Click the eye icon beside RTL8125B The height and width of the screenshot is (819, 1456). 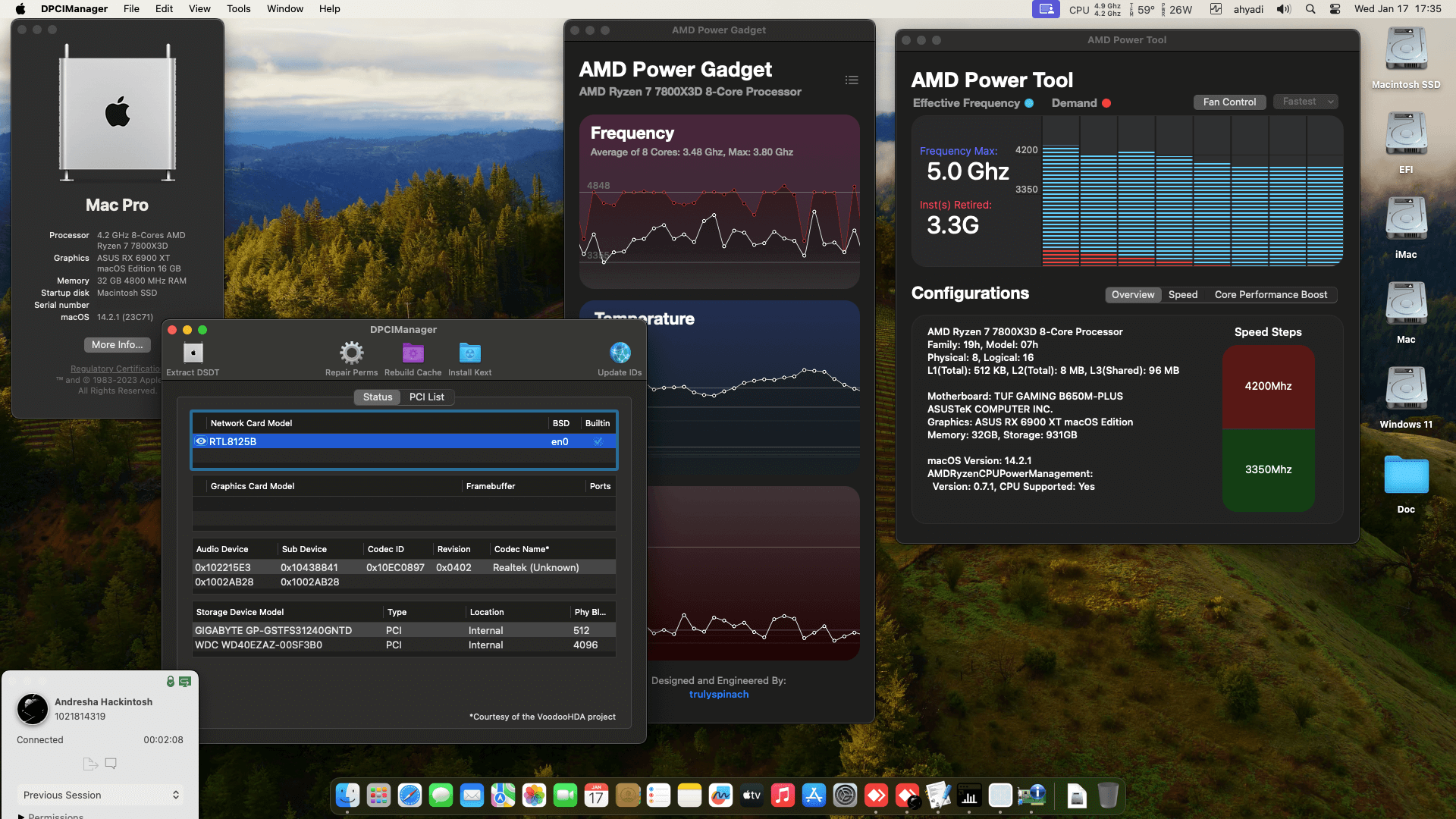(201, 441)
